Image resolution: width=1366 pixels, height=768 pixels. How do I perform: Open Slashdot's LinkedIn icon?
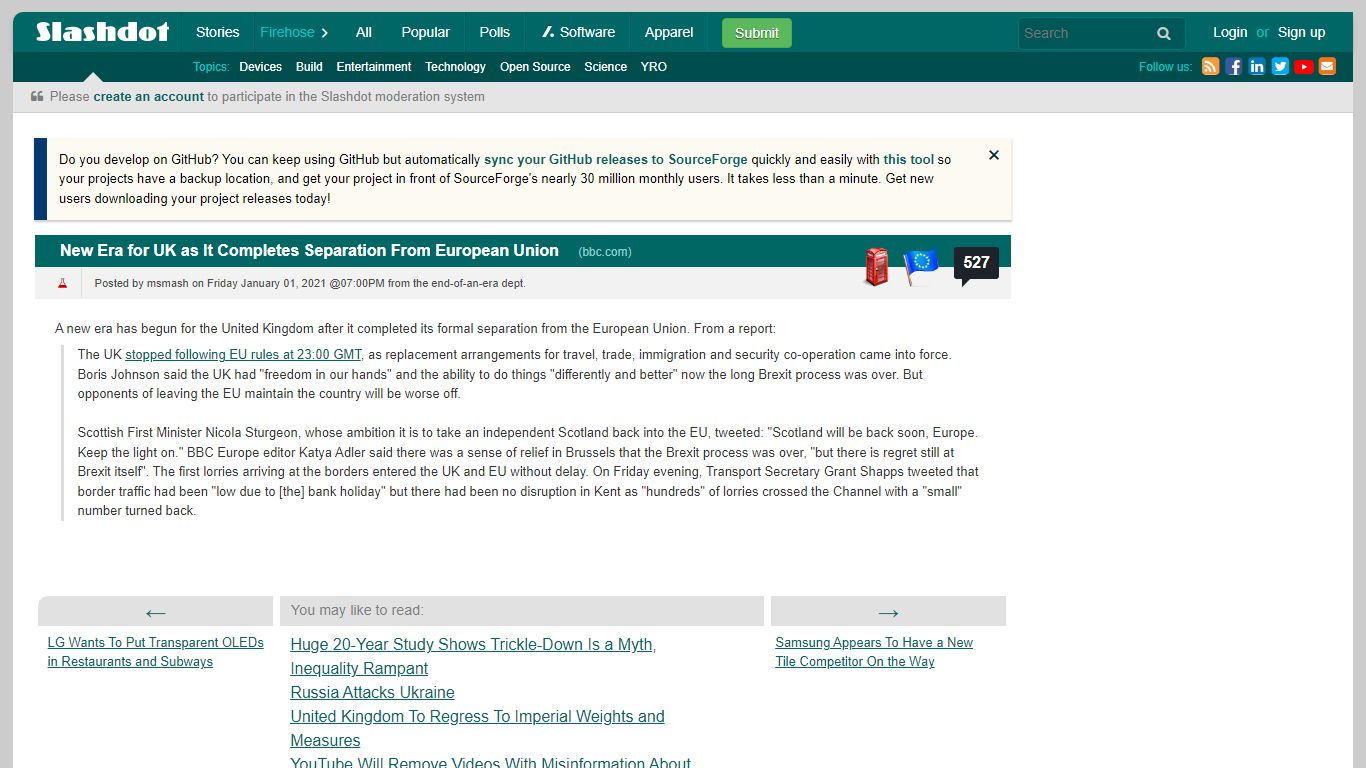point(1257,67)
